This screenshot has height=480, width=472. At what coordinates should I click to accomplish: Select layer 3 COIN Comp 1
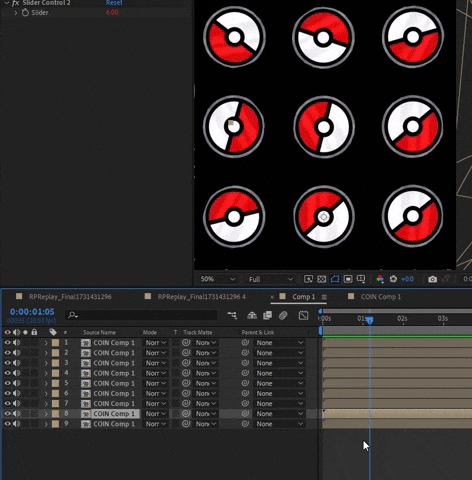click(x=114, y=363)
